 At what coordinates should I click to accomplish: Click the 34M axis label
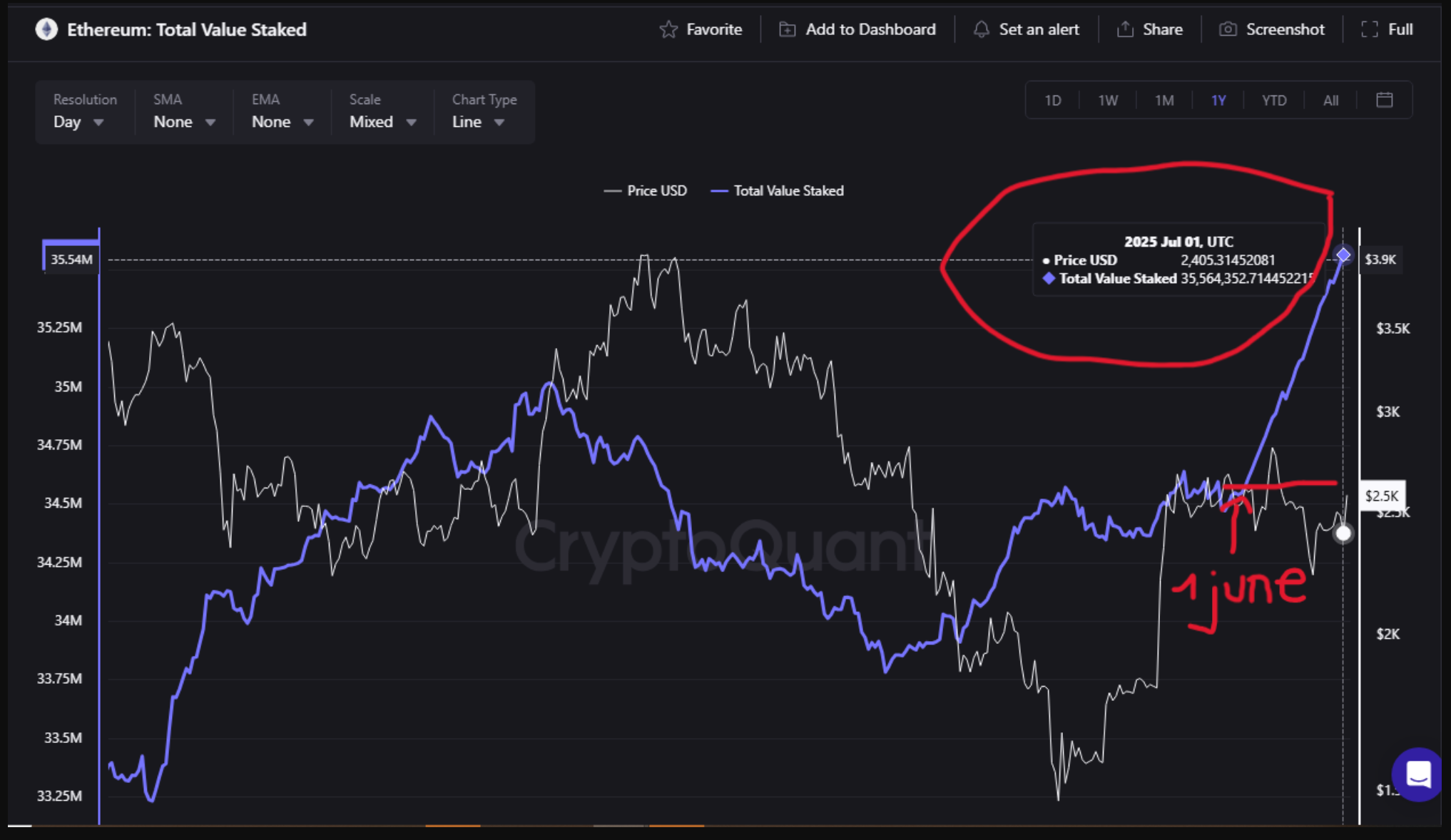point(68,620)
